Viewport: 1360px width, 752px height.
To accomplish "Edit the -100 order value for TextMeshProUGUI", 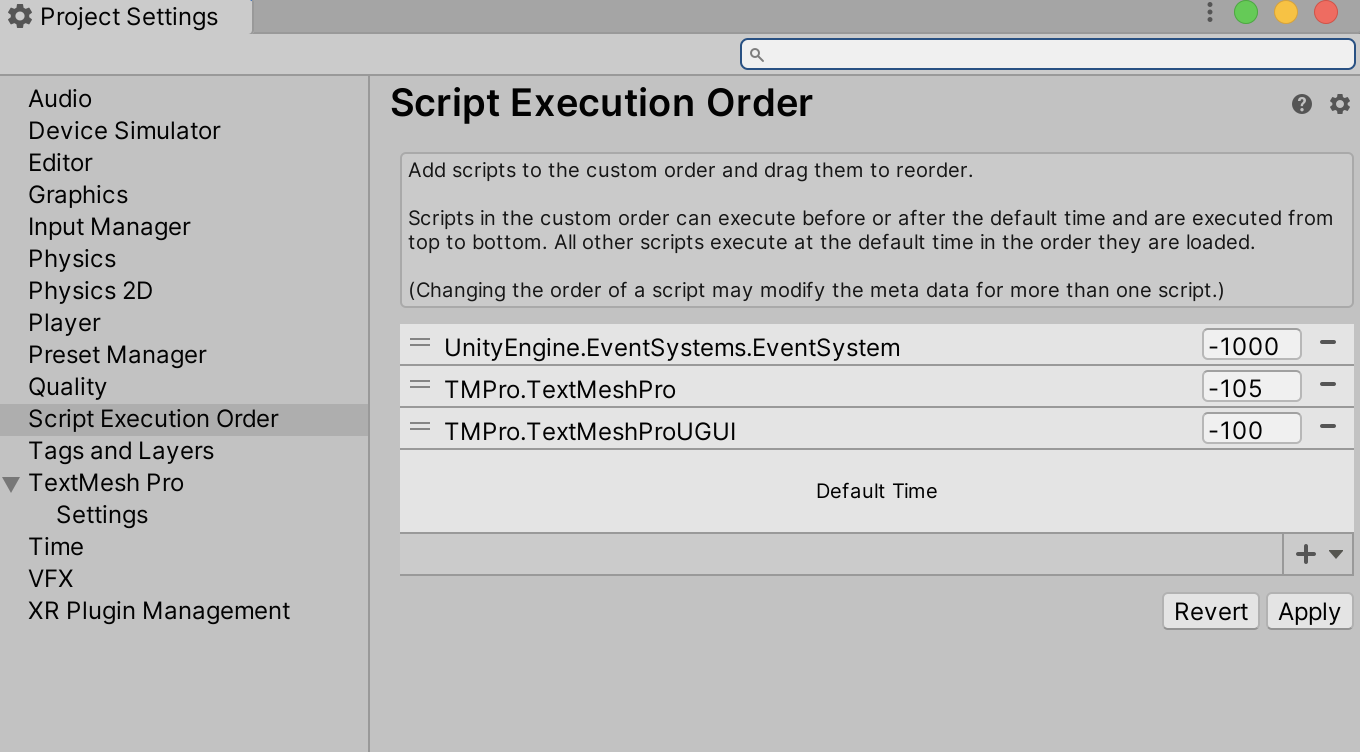I will tap(1251, 429).
